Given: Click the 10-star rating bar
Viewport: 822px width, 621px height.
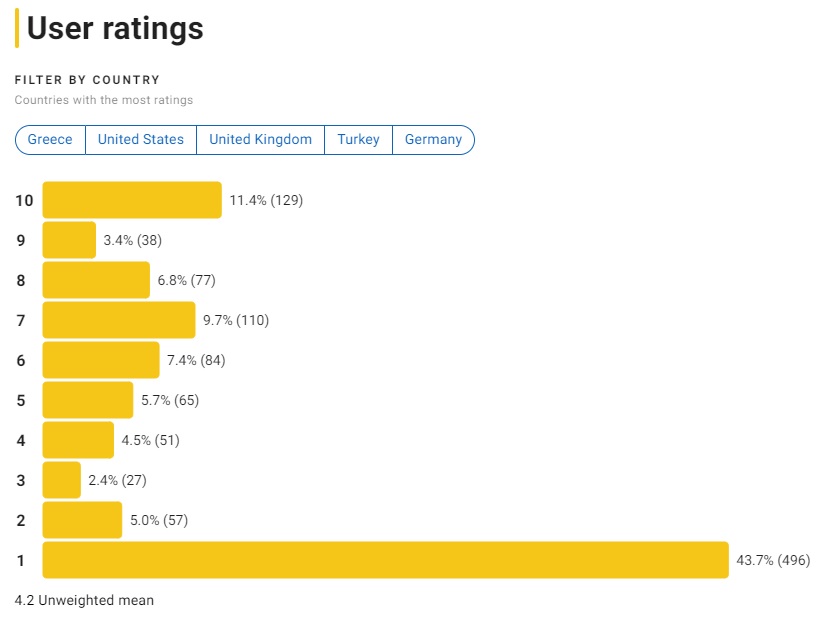Looking at the screenshot, I should 132,200.
